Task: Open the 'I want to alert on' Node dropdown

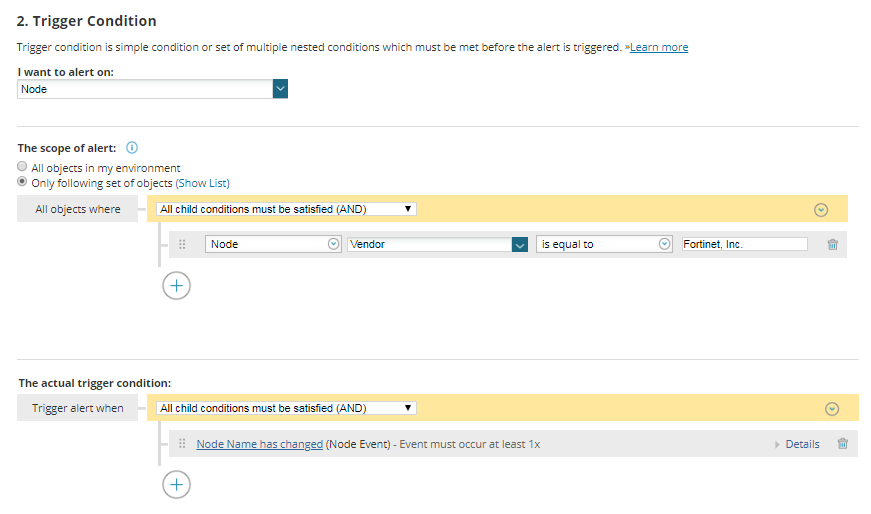Action: 152,89
